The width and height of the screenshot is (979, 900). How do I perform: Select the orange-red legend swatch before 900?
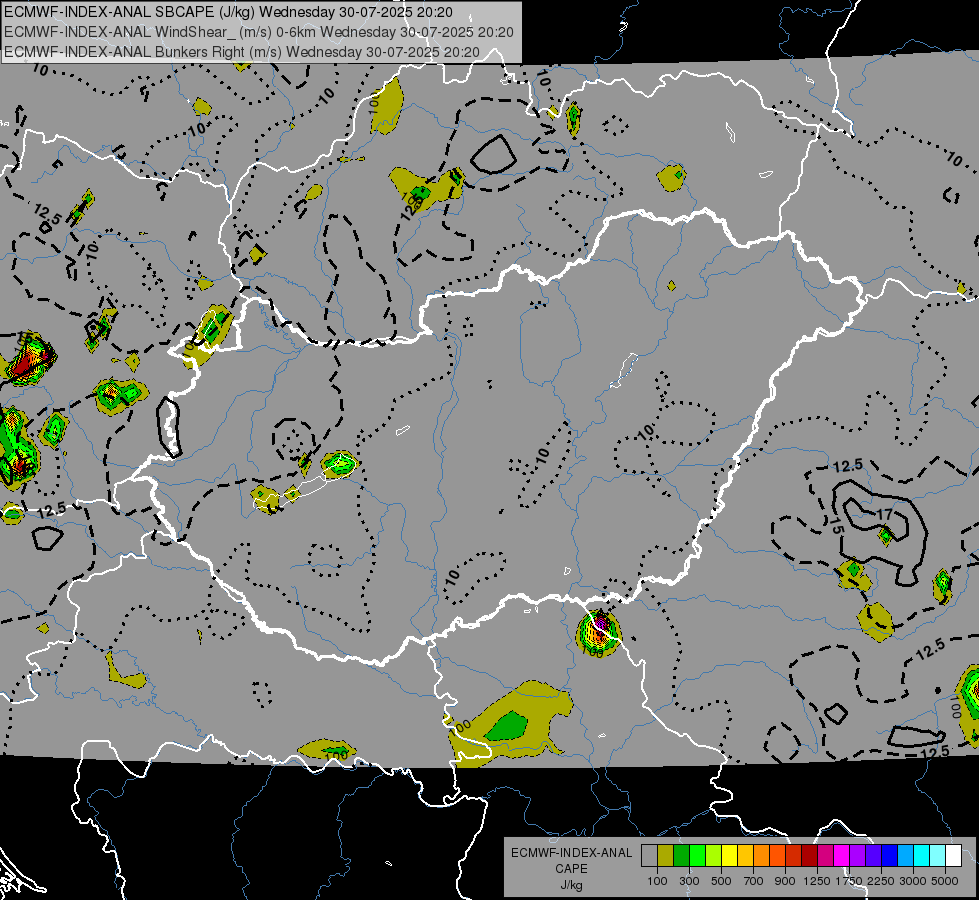777,856
